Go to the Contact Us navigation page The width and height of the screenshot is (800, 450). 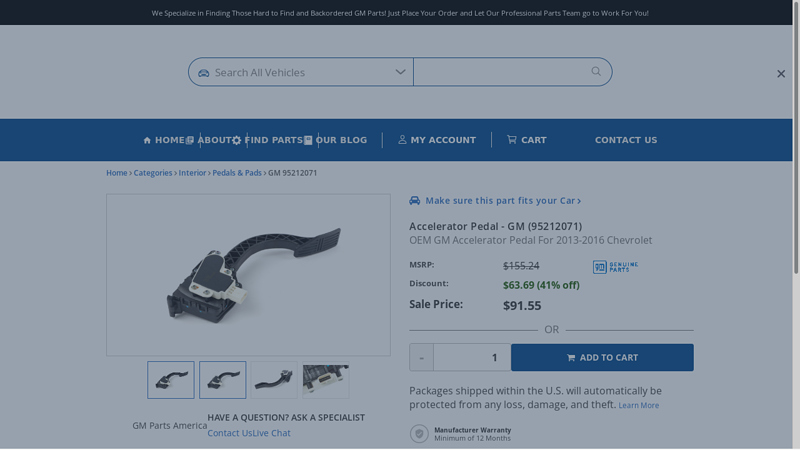coord(626,140)
